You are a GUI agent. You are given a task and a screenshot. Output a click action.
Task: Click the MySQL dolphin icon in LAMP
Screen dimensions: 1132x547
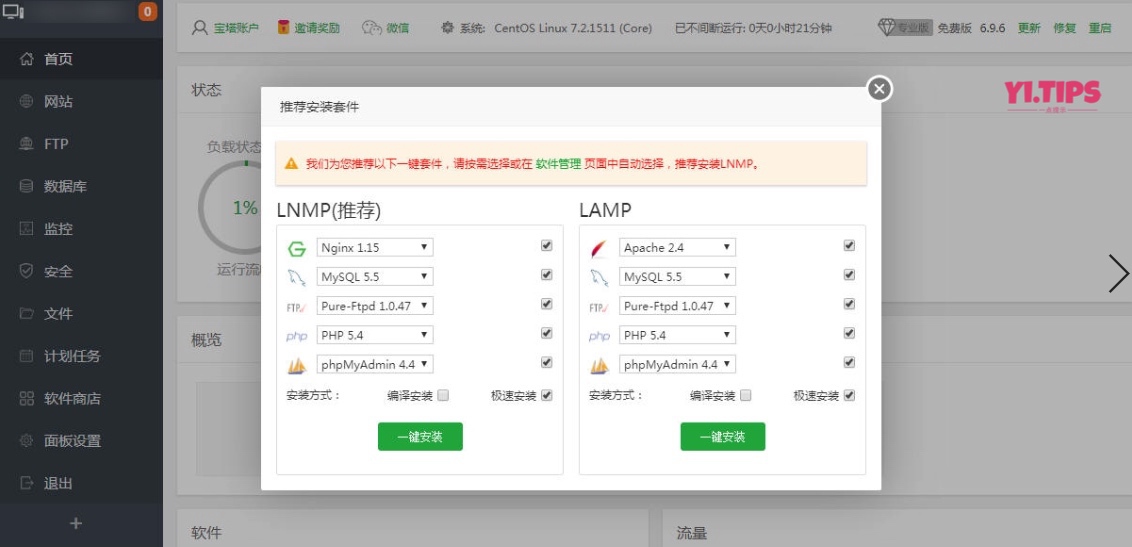click(599, 277)
